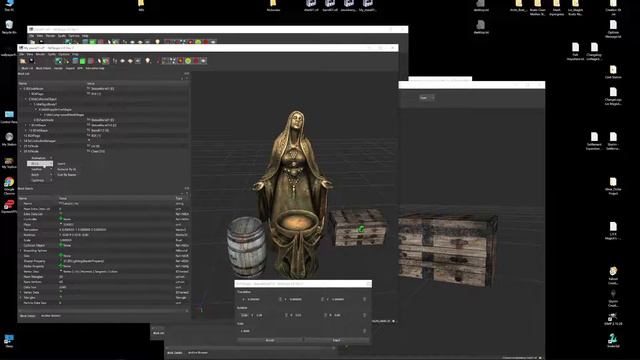Open the File menu in front NifSkope window
Screen dimensions: 640x360
pyautogui.click(x=22, y=54)
